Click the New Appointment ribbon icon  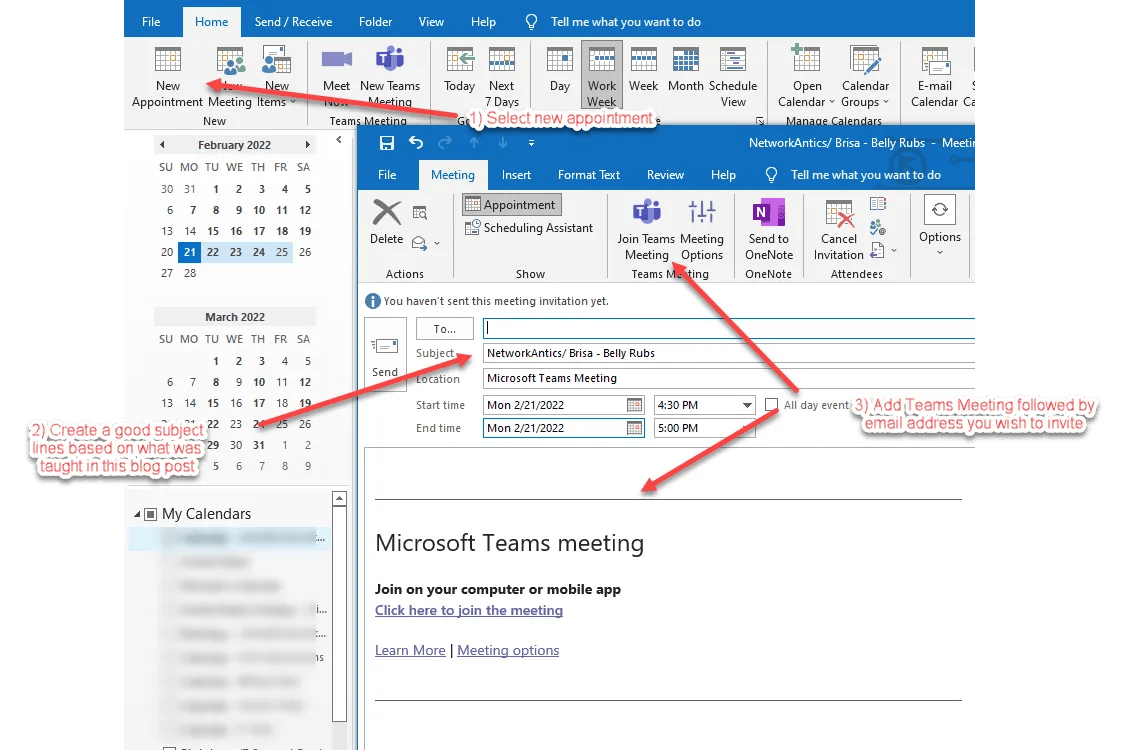168,59
